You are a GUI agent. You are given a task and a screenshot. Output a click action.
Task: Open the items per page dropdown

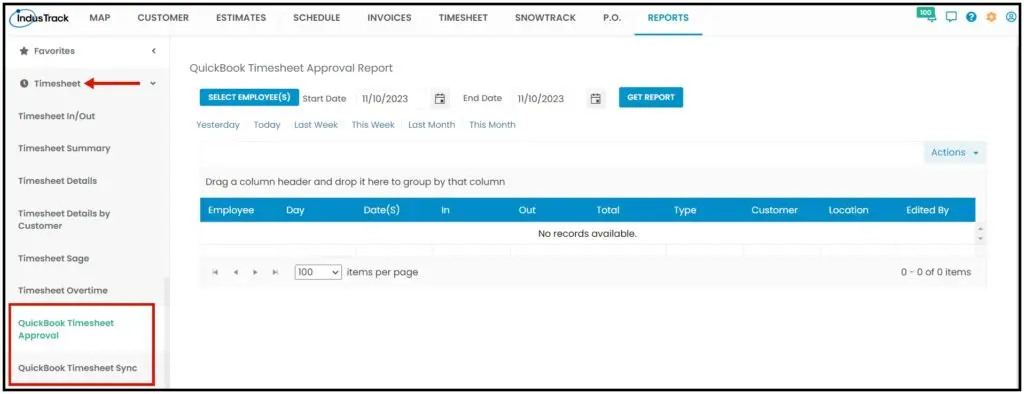coord(319,272)
